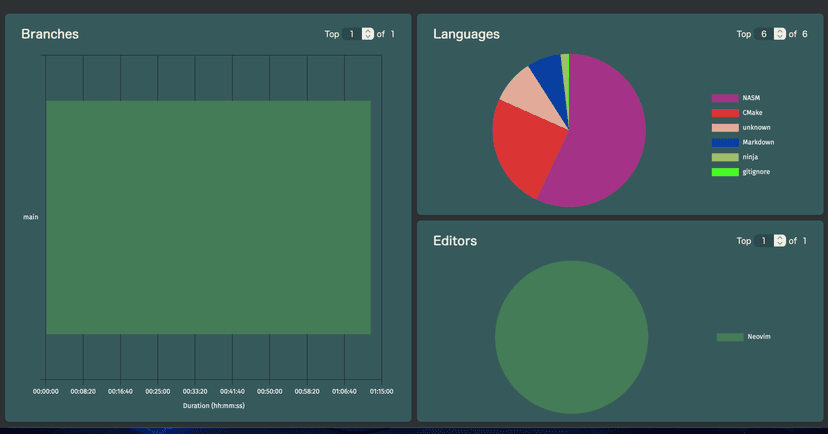The height and width of the screenshot is (434, 828).
Task: Toggle the NASM legend color swatch
Action: pyautogui.click(x=725, y=98)
